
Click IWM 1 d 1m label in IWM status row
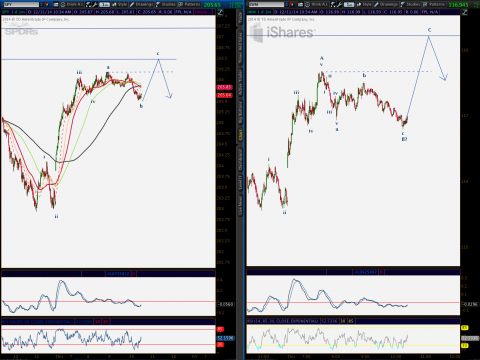pyautogui.click(x=259, y=12)
